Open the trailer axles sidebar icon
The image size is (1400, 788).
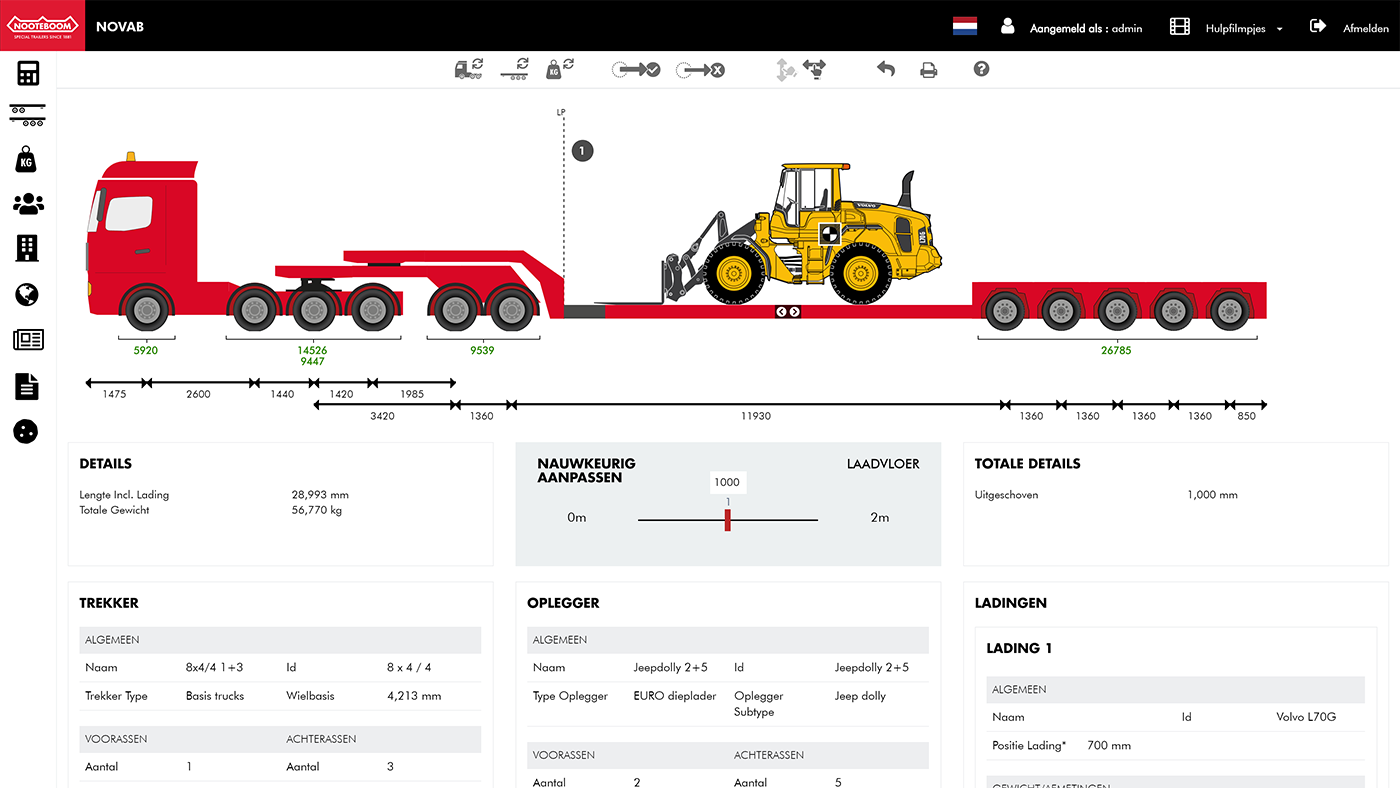(x=28, y=115)
